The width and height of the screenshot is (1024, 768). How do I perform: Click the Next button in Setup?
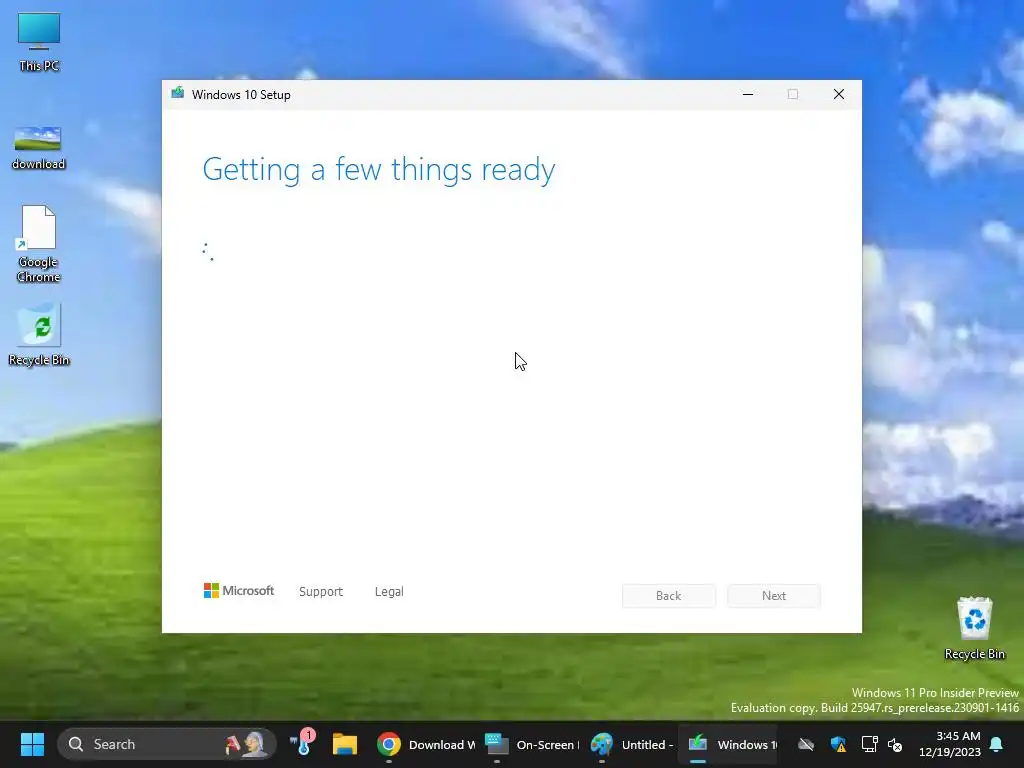click(774, 596)
